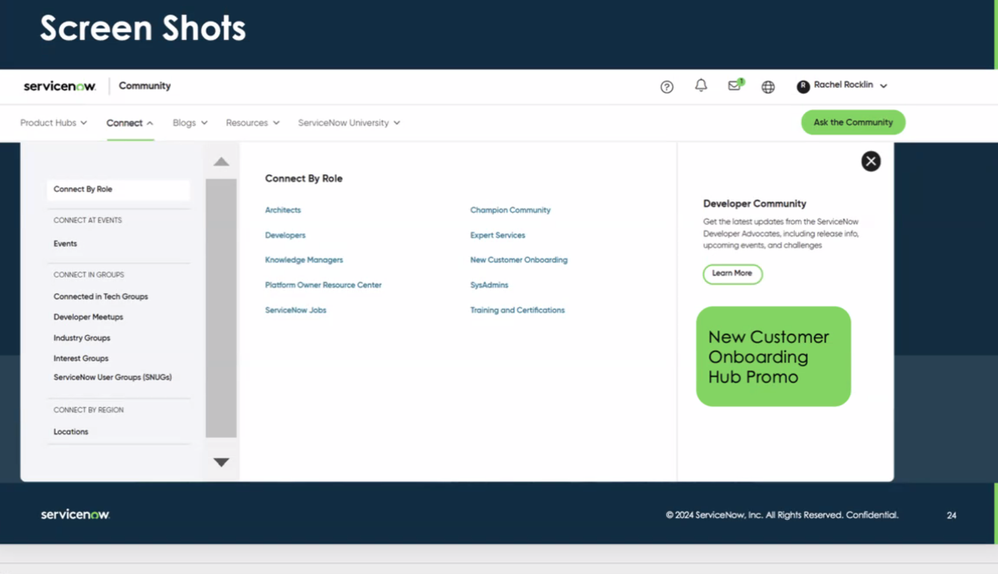Click the CONNECT AT EVENTS section label
Image resolution: width=998 pixels, height=574 pixels.
point(88,220)
